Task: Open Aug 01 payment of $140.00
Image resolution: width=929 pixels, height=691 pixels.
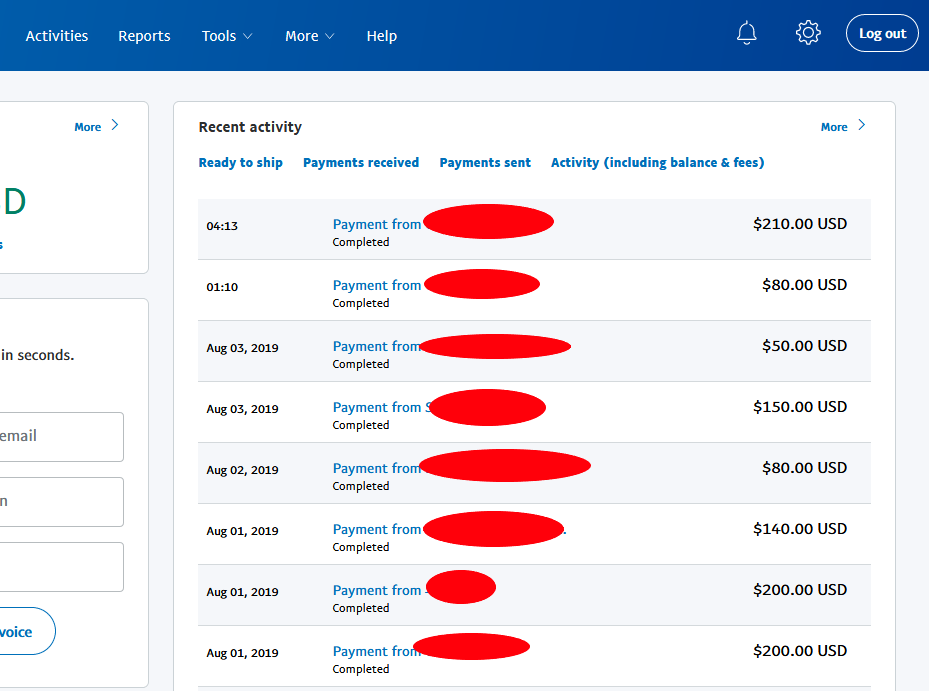Action: (534, 535)
